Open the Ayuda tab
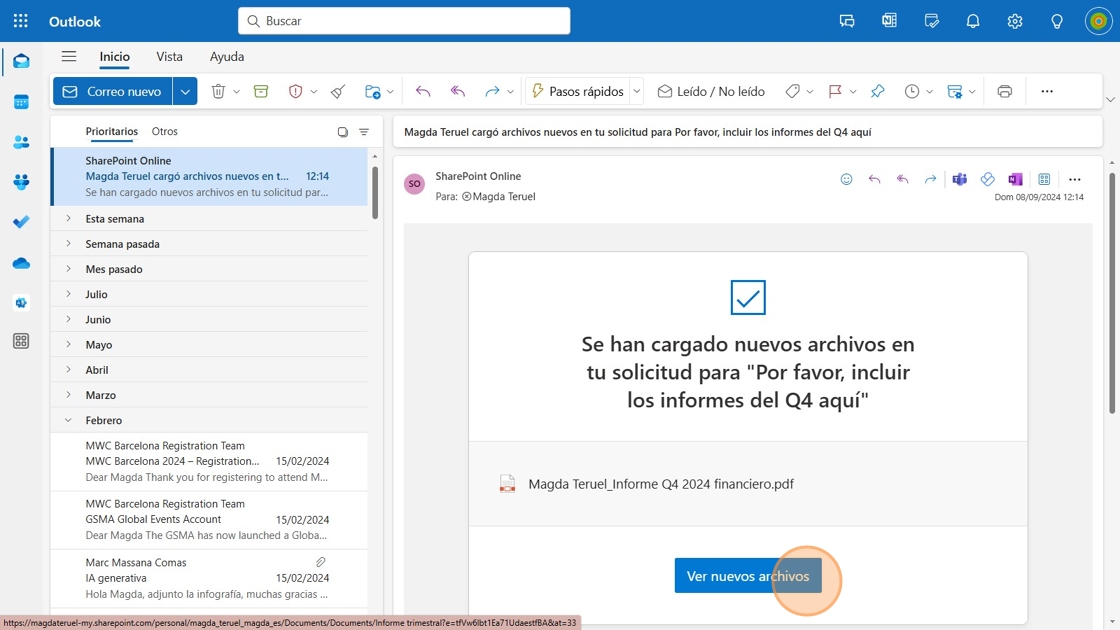1120x630 pixels. 227,56
